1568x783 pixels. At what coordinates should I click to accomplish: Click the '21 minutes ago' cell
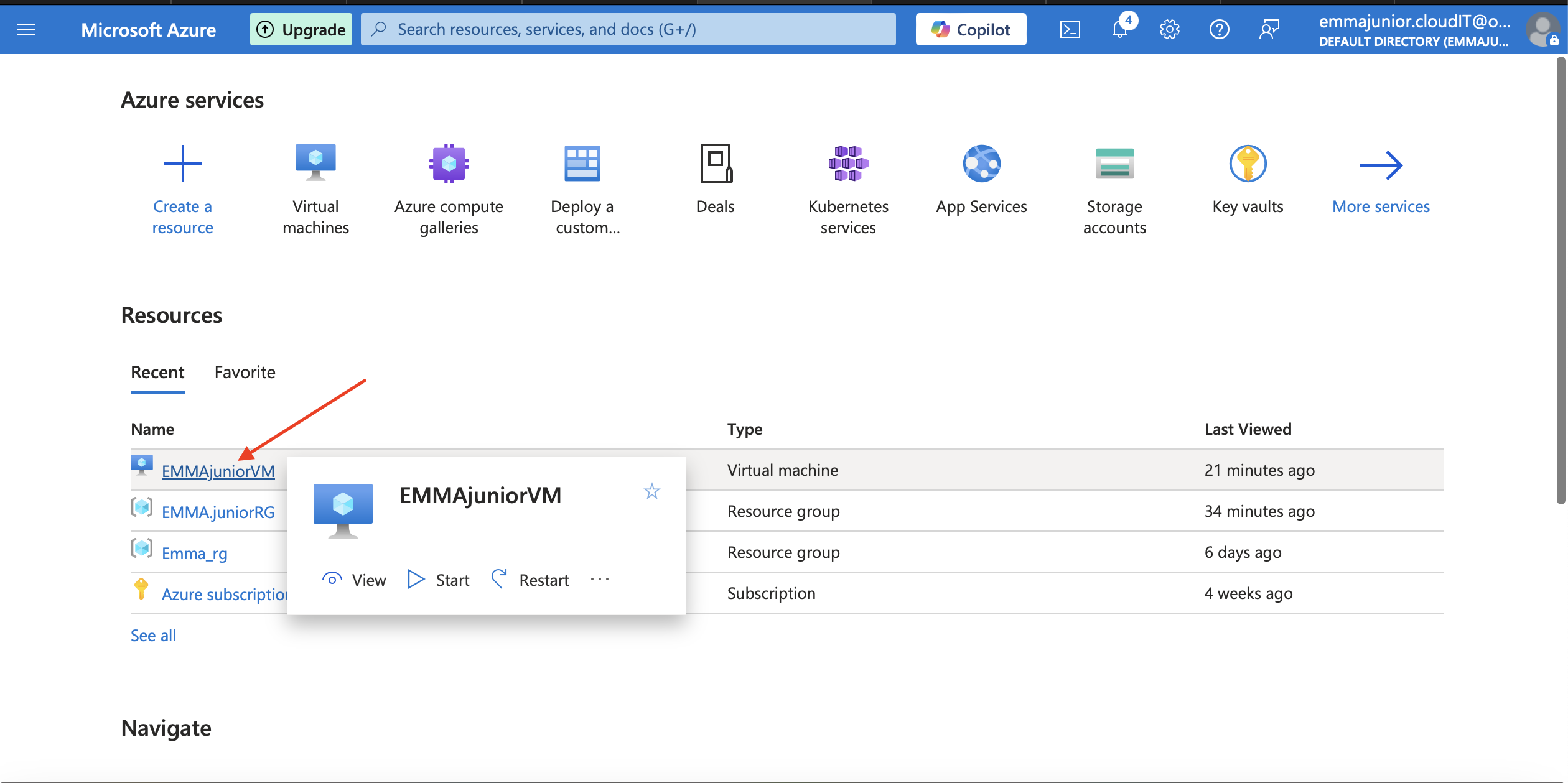pos(1259,470)
